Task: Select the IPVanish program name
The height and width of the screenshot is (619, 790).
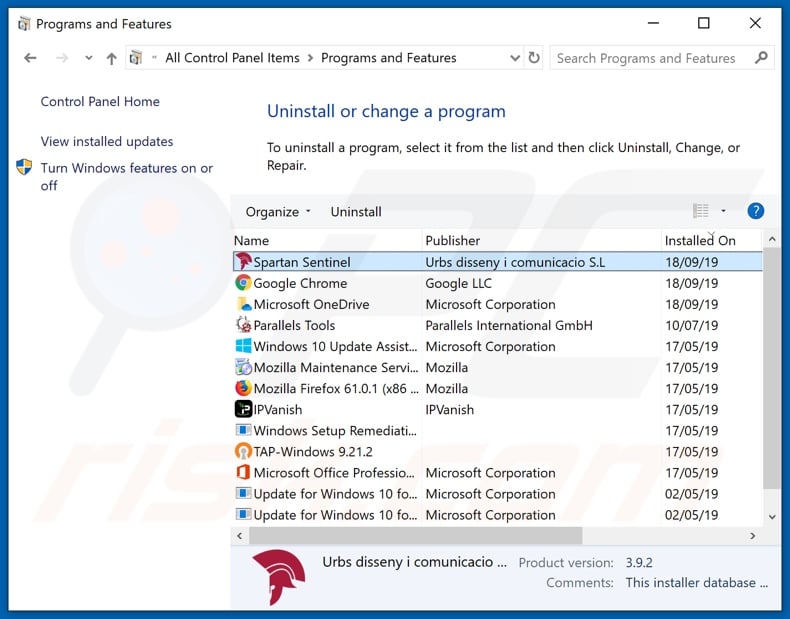Action: [x=278, y=409]
